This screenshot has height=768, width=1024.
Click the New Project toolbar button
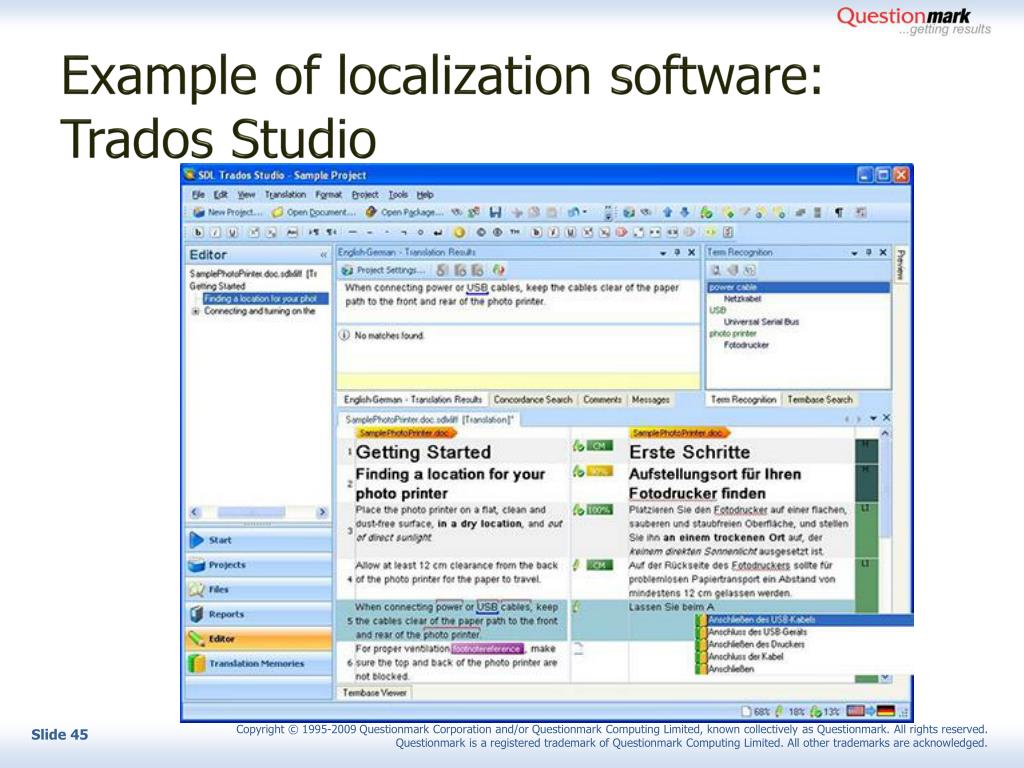coord(227,212)
